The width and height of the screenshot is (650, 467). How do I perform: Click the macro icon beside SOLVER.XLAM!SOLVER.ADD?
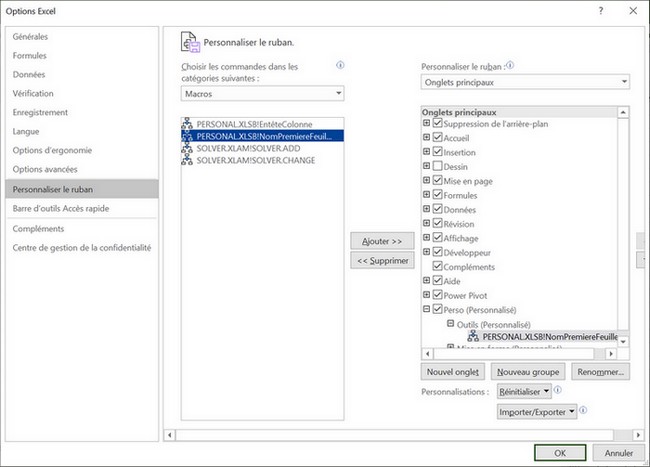point(189,147)
